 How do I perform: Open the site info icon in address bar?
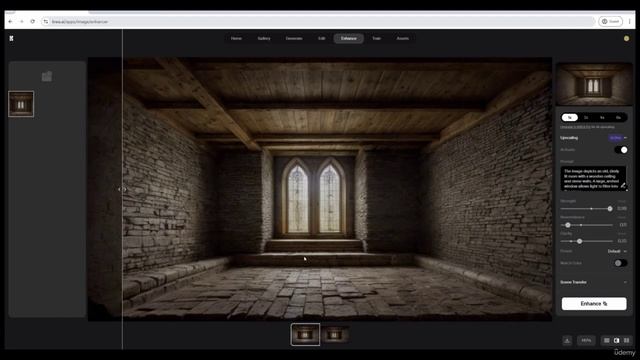[x=46, y=21]
